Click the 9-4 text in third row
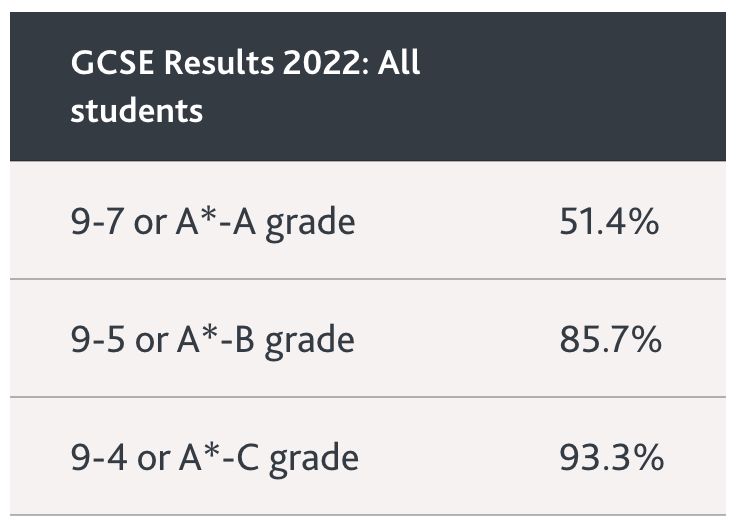This screenshot has width=736, height=528. point(99,457)
